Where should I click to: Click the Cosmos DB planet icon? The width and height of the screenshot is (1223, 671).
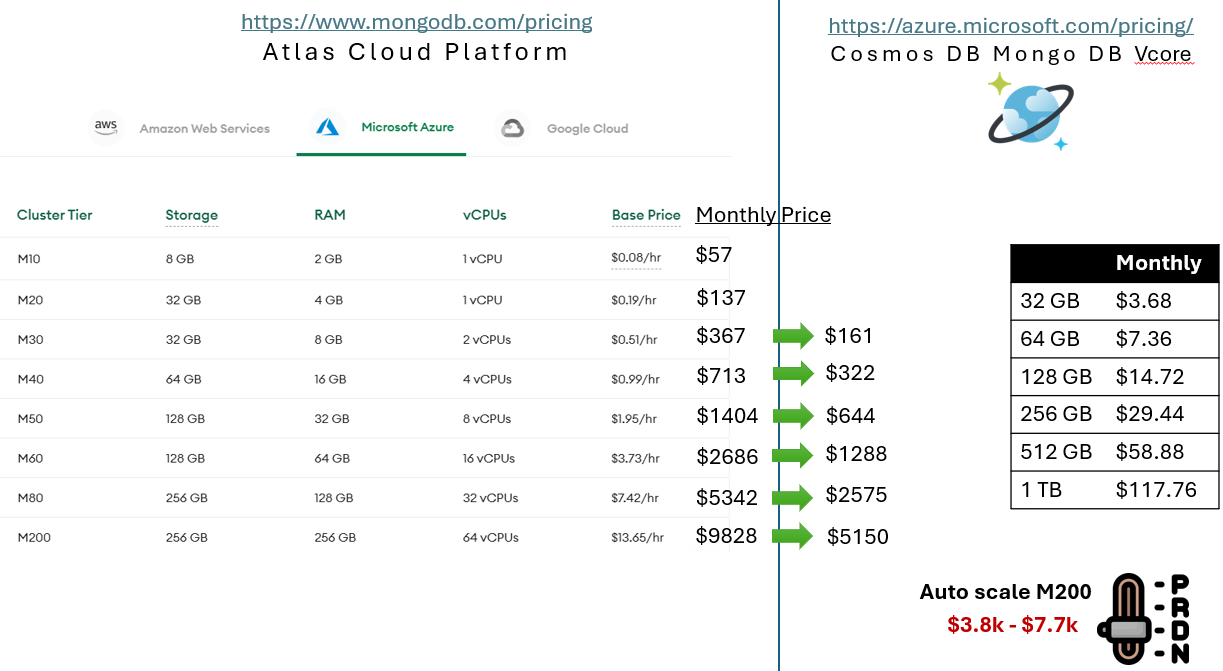[1030, 113]
